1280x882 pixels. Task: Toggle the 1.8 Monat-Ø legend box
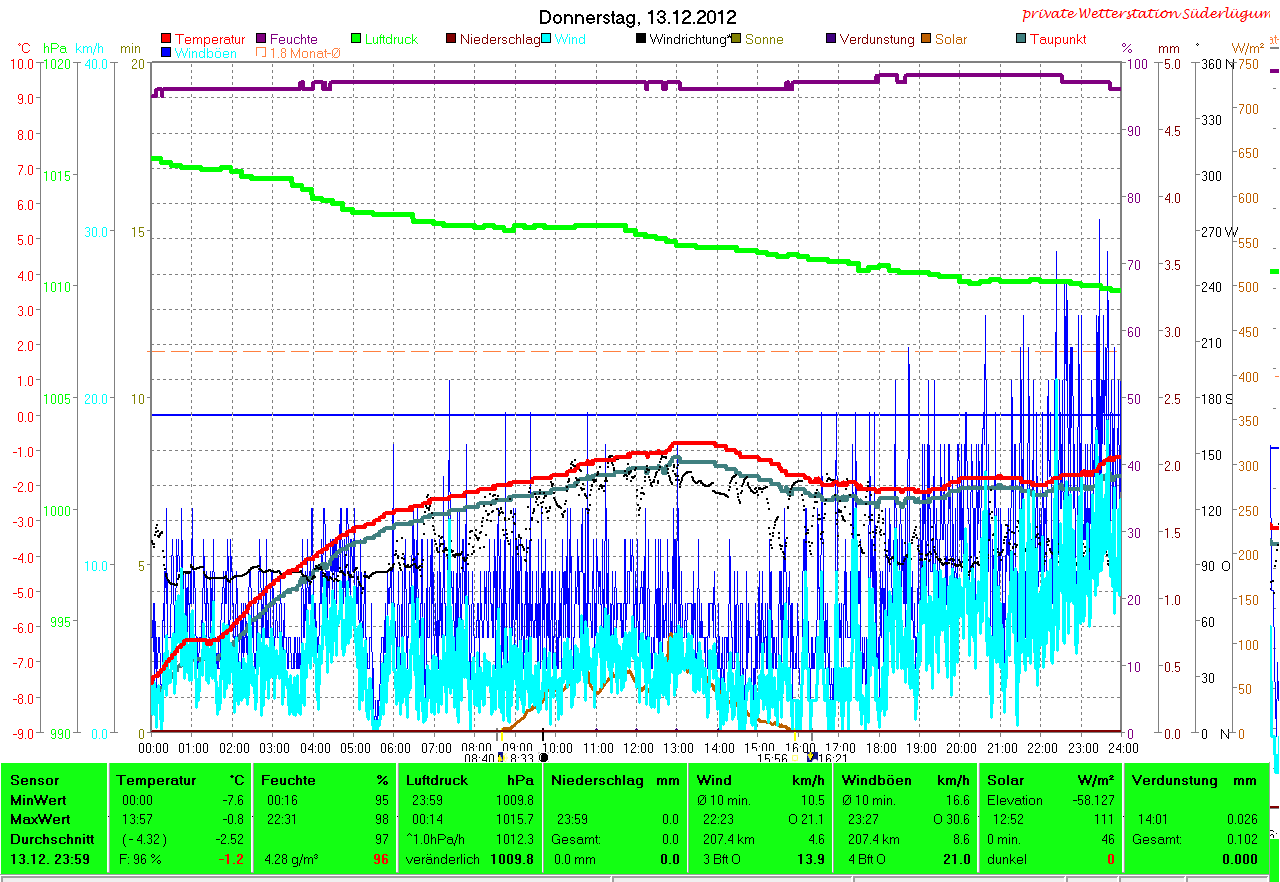coord(262,53)
